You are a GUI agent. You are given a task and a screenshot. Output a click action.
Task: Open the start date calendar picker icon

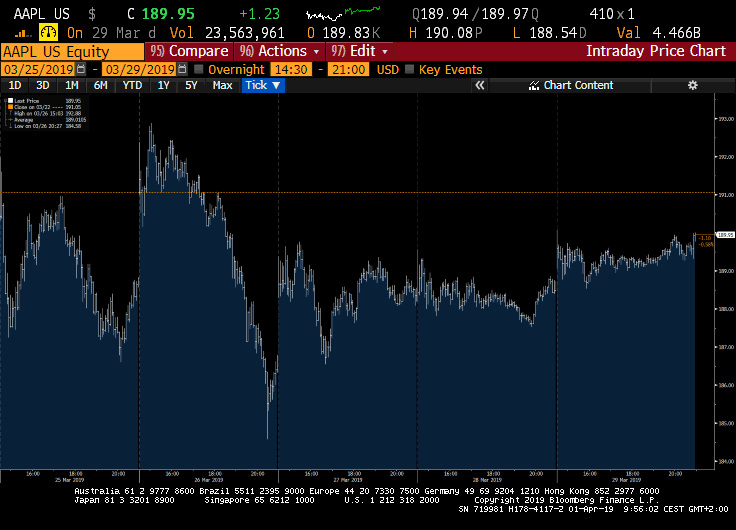click(81, 69)
